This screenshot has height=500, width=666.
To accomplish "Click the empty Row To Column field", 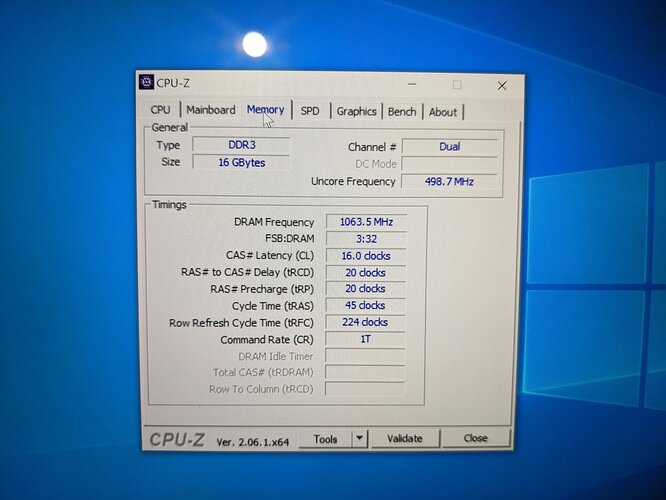I will pos(365,388).
